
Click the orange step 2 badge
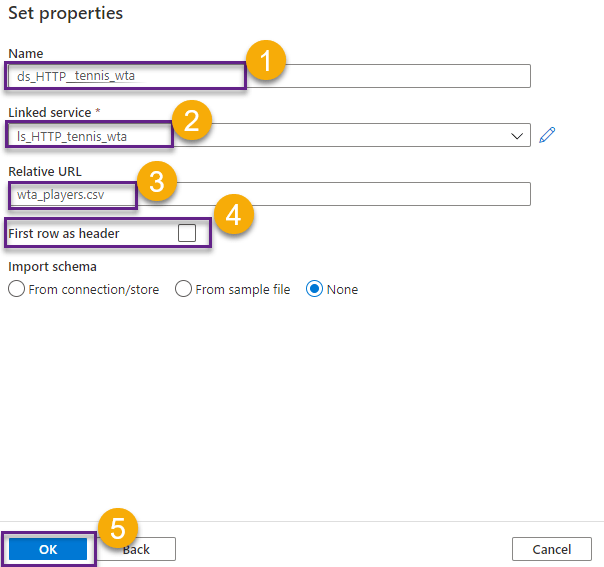(192, 123)
